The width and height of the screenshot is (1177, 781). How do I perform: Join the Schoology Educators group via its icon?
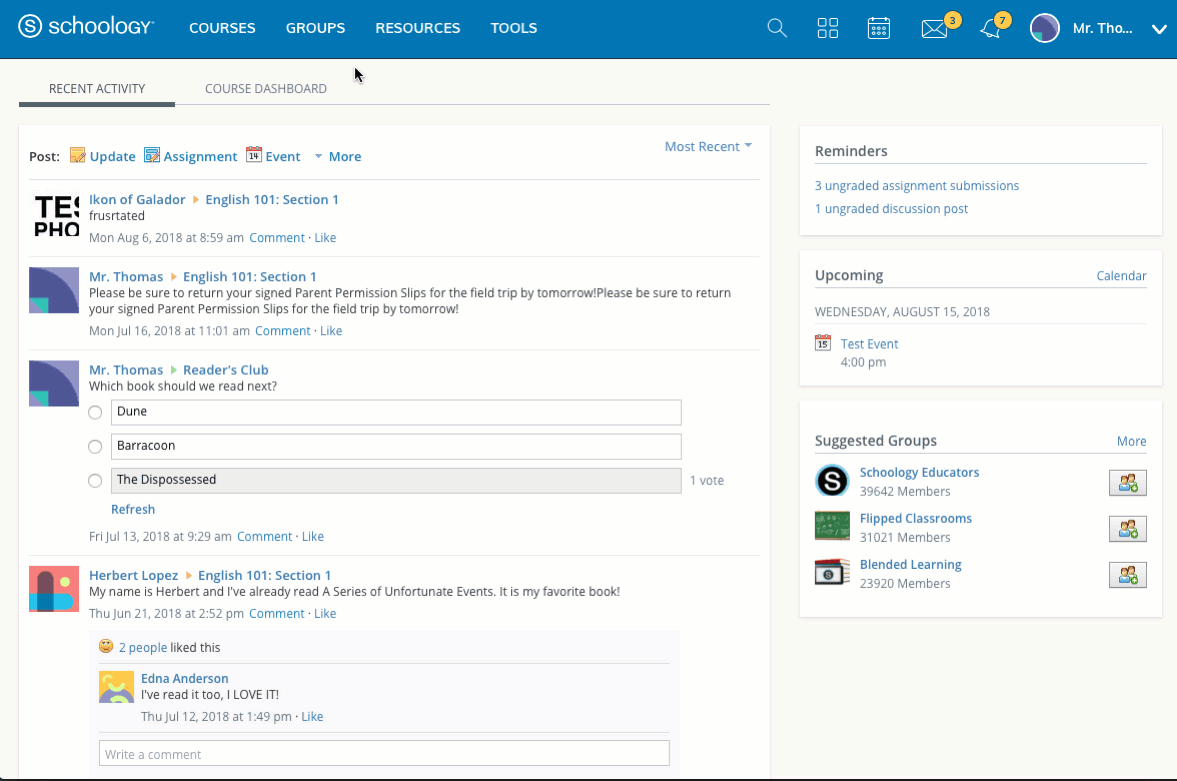pos(1127,482)
